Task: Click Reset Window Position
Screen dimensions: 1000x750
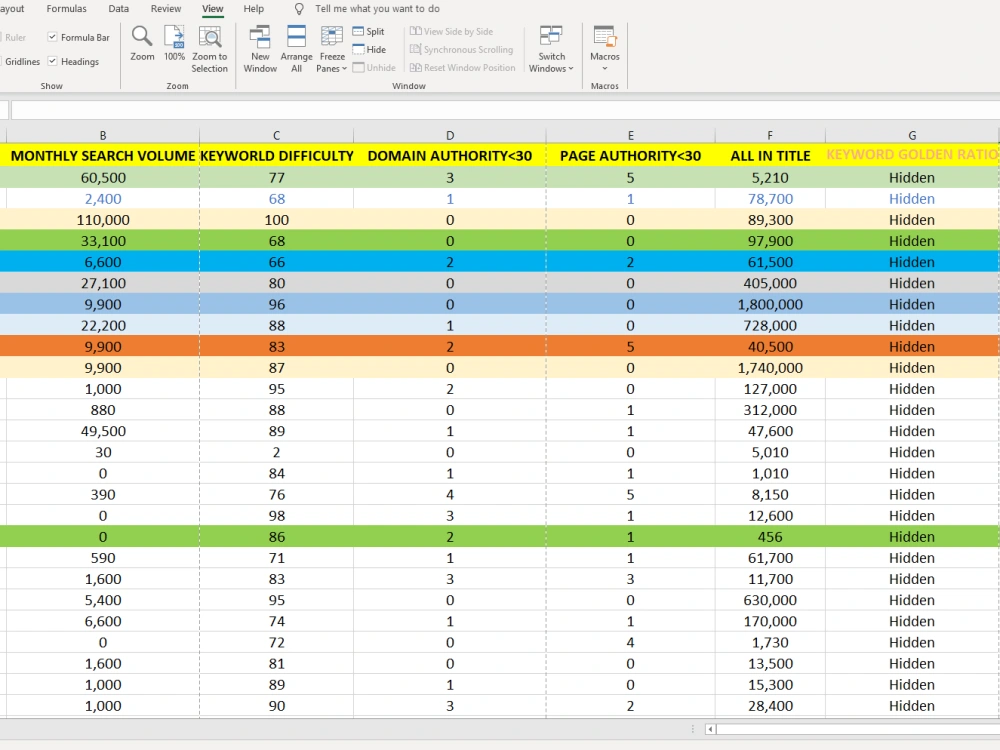Action: [x=462, y=68]
